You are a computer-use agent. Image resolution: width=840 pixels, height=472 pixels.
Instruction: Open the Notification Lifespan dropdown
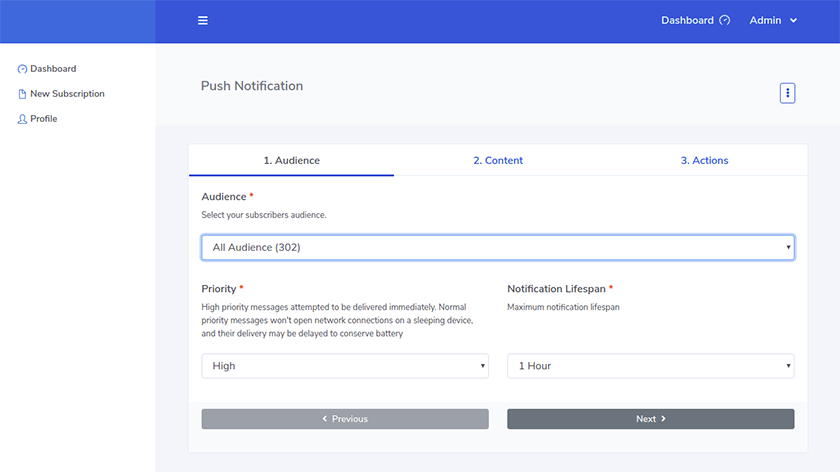(650, 366)
